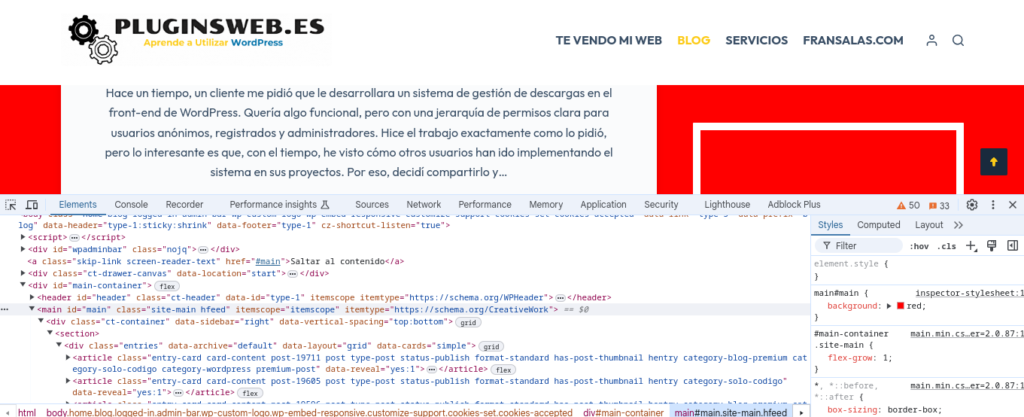The height and width of the screenshot is (417, 1024).
Task: Open the Security tab
Action: [661, 205]
